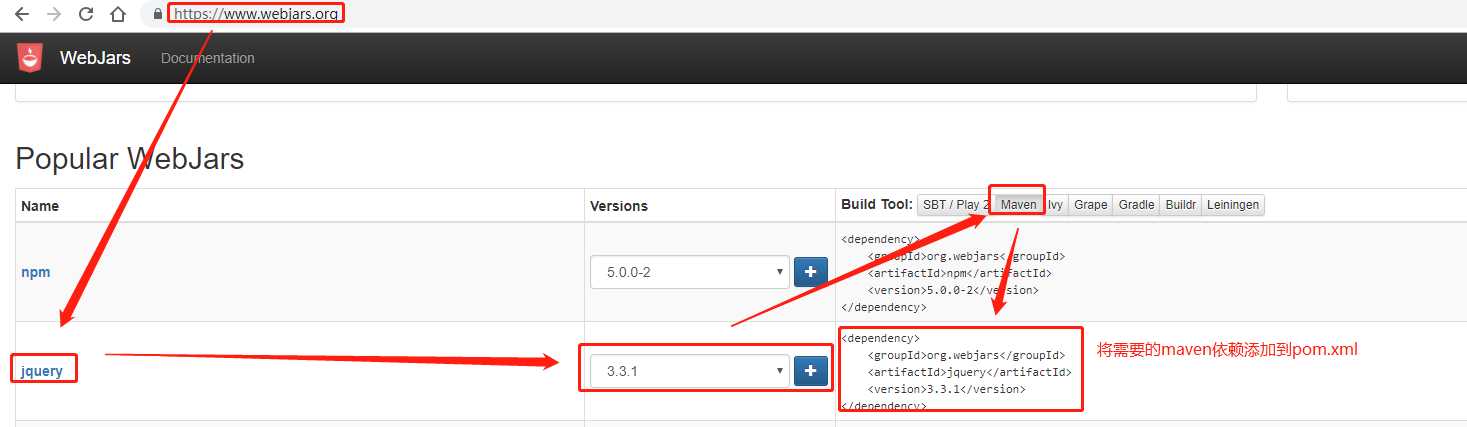
Task: Select the Grape build tool
Action: point(1090,205)
